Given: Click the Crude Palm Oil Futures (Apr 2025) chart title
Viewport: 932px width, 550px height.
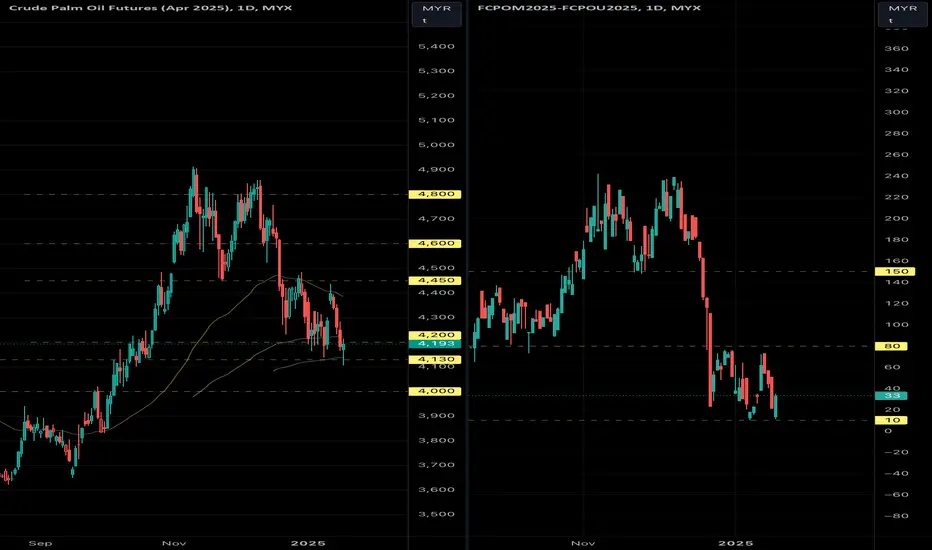Looking at the screenshot, I should pyautogui.click(x=150, y=8).
